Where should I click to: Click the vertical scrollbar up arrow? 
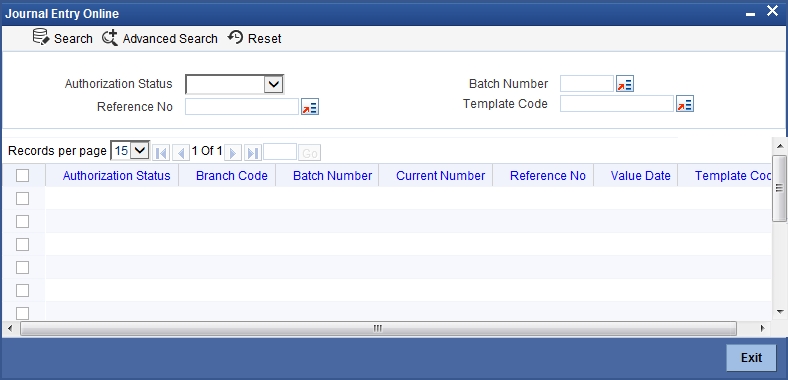pos(780,146)
